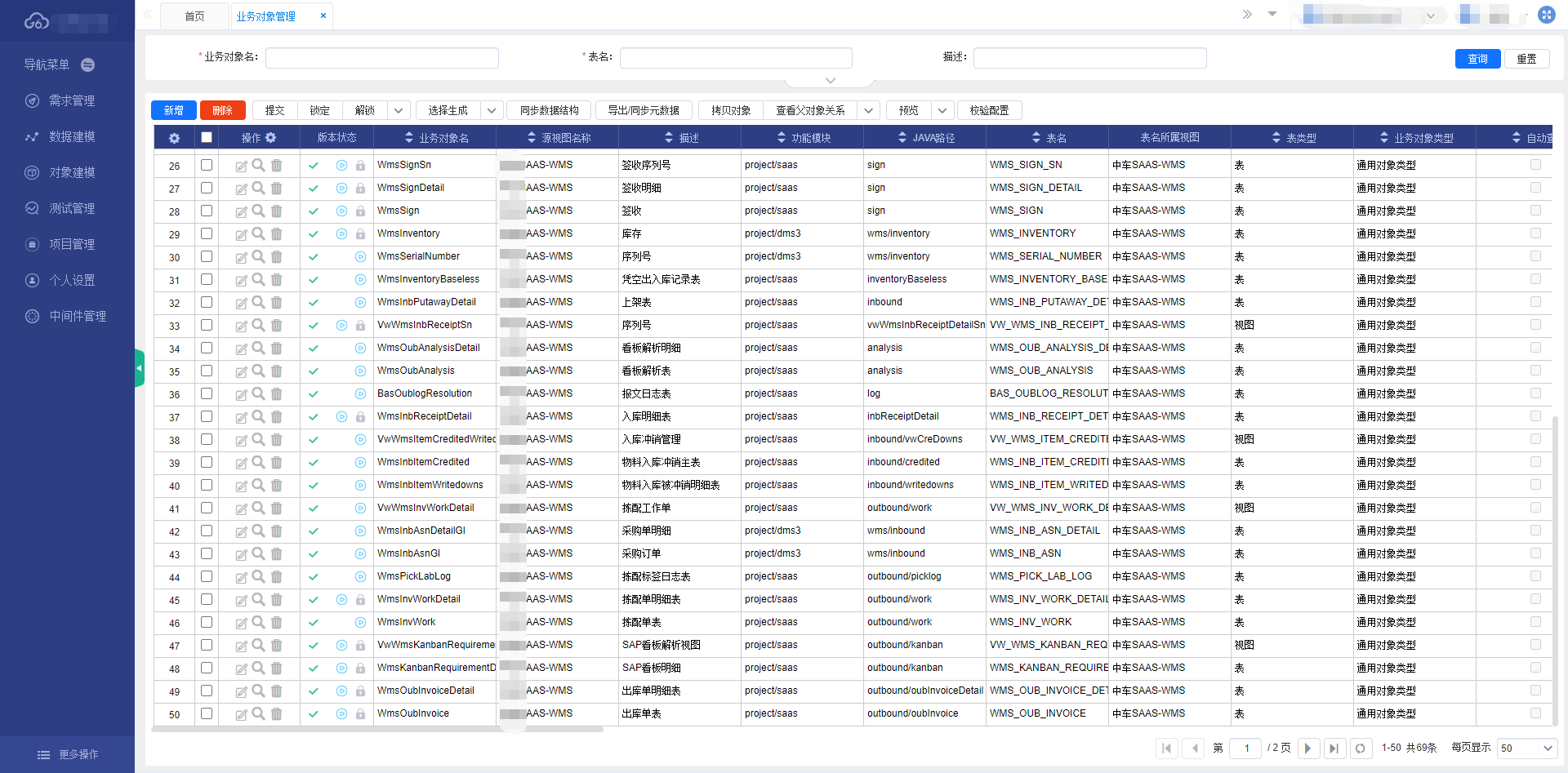The width and height of the screenshot is (1568, 773).
Task: Click the 新增 button
Action: click(x=174, y=110)
